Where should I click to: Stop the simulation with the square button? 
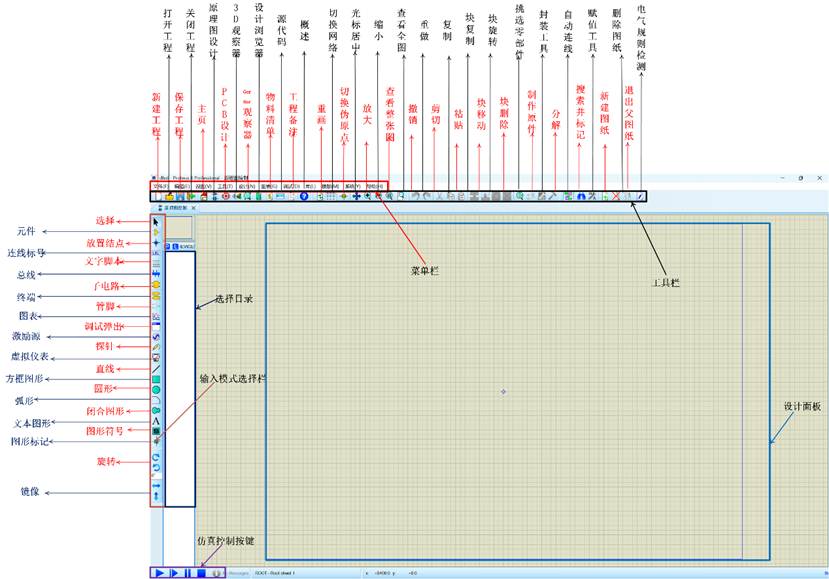[x=201, y=573]
